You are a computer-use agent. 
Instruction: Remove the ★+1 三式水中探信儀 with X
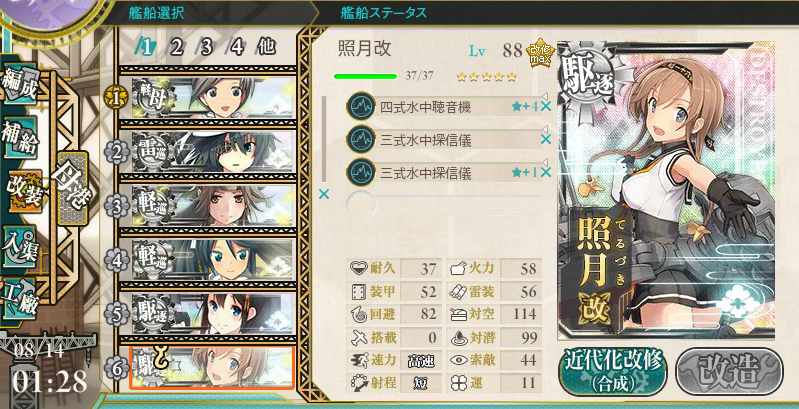546,172
